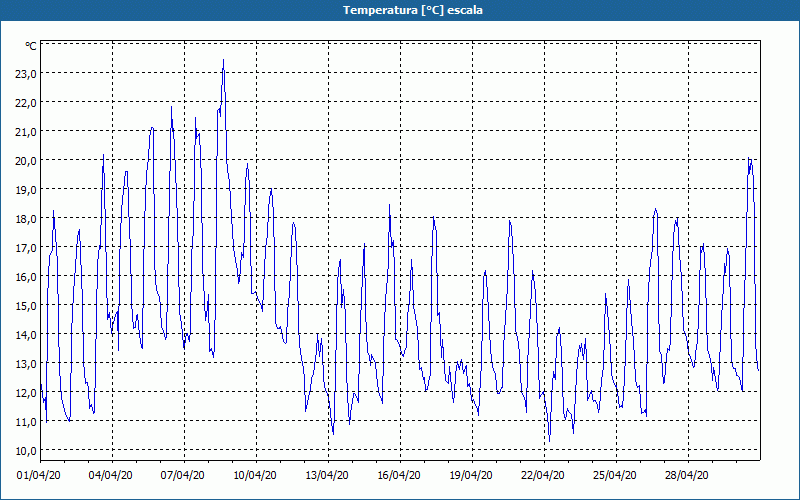Viewport: 800px width, 500px height.
Task: Click the 11,0 temperature axis value
Action: [26, 421]
